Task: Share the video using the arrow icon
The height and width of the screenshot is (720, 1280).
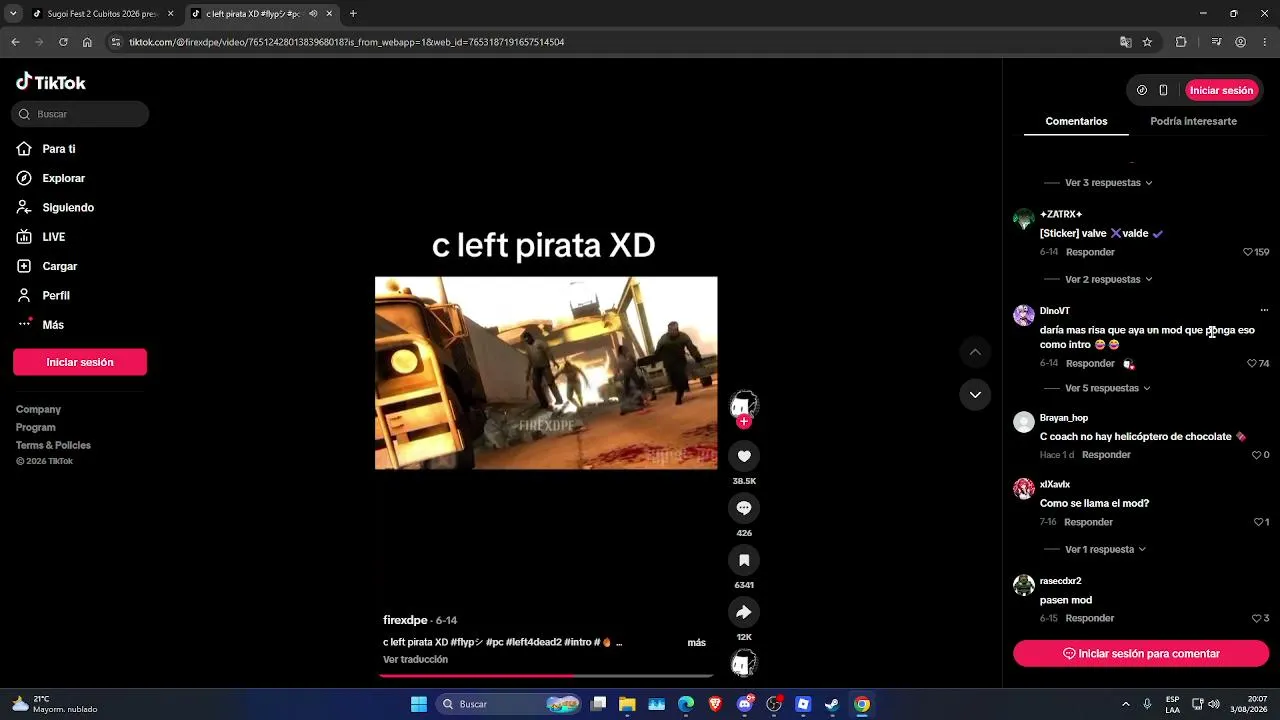Action: 744,612
